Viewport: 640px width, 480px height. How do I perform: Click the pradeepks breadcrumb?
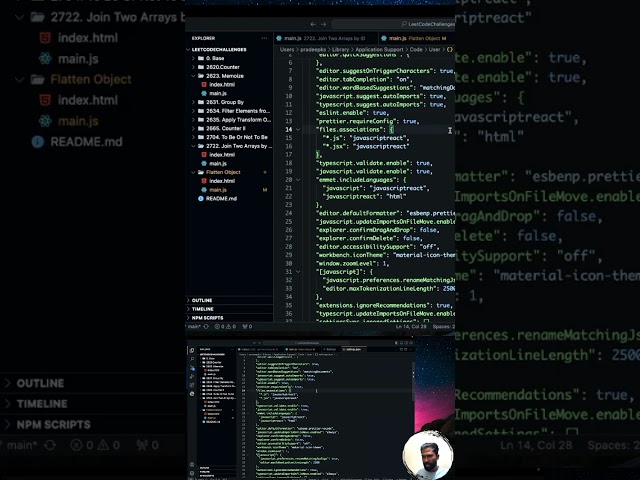(x=313, y=49)
